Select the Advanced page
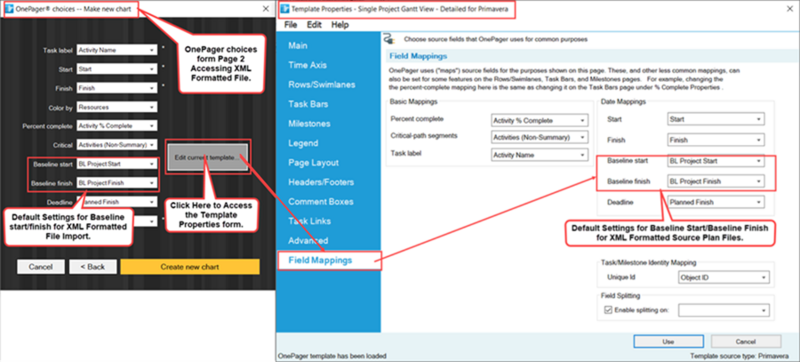 pos(308,241)
